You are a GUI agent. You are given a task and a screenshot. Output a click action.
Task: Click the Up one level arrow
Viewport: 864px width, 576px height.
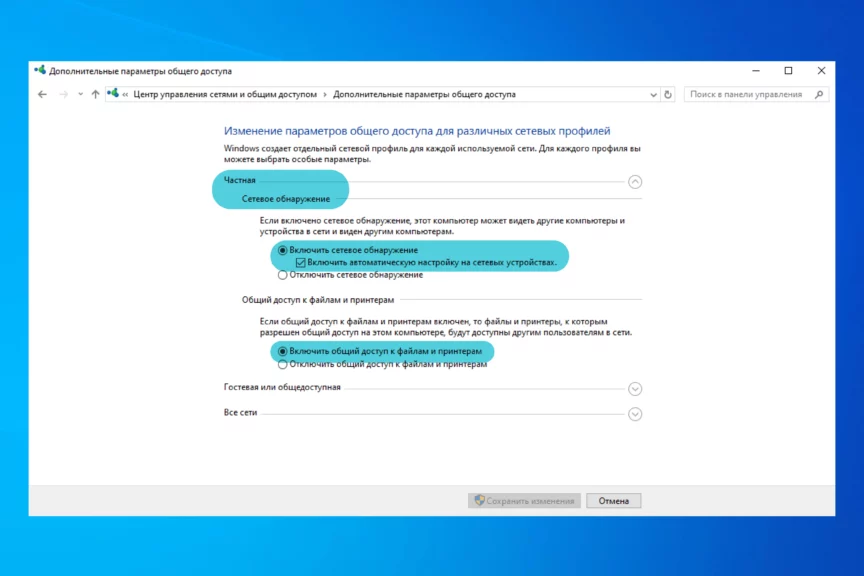95,94
